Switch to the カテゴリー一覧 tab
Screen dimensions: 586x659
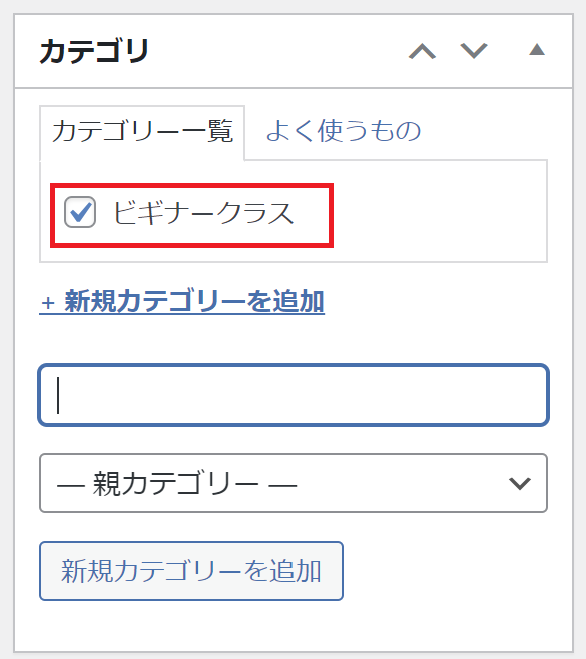pos(142,132)
